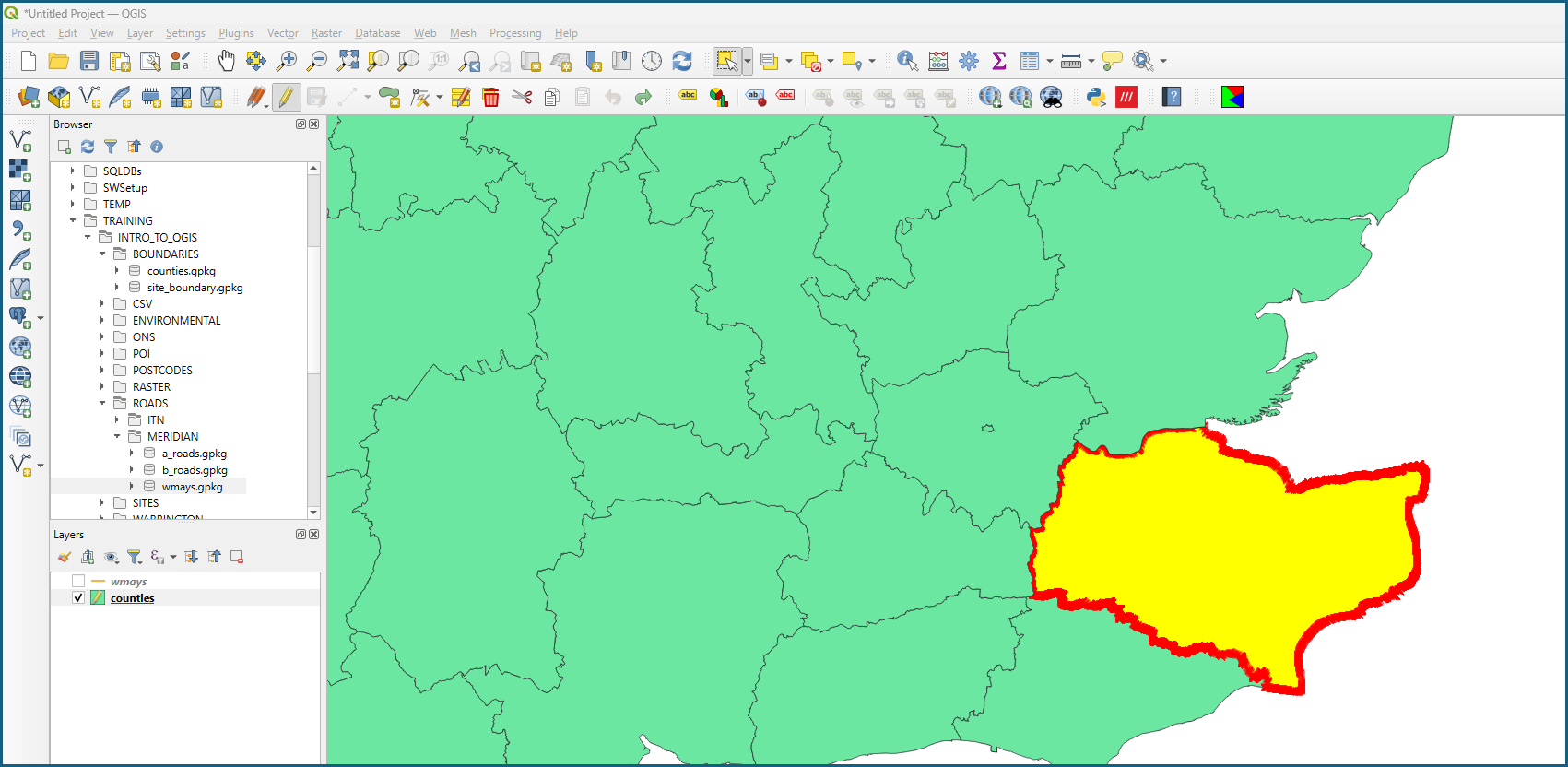
Task: Filter legend using Layers panel funnel icon
Action: tap(134, 557)
